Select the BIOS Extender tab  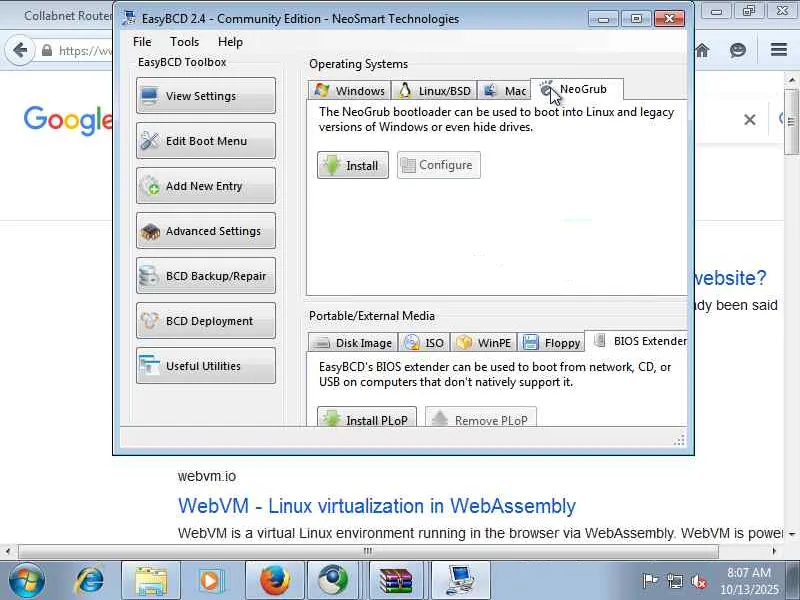(637, 341)
